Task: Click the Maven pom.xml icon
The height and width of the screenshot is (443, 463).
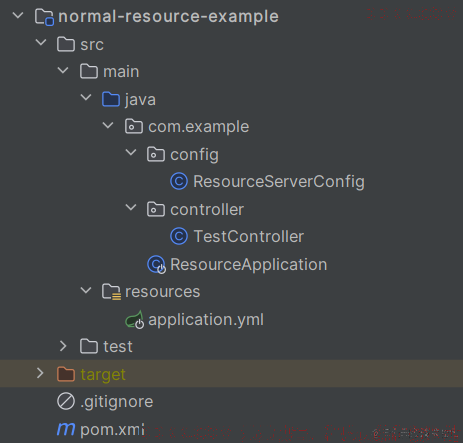Action: click(66, 429)
